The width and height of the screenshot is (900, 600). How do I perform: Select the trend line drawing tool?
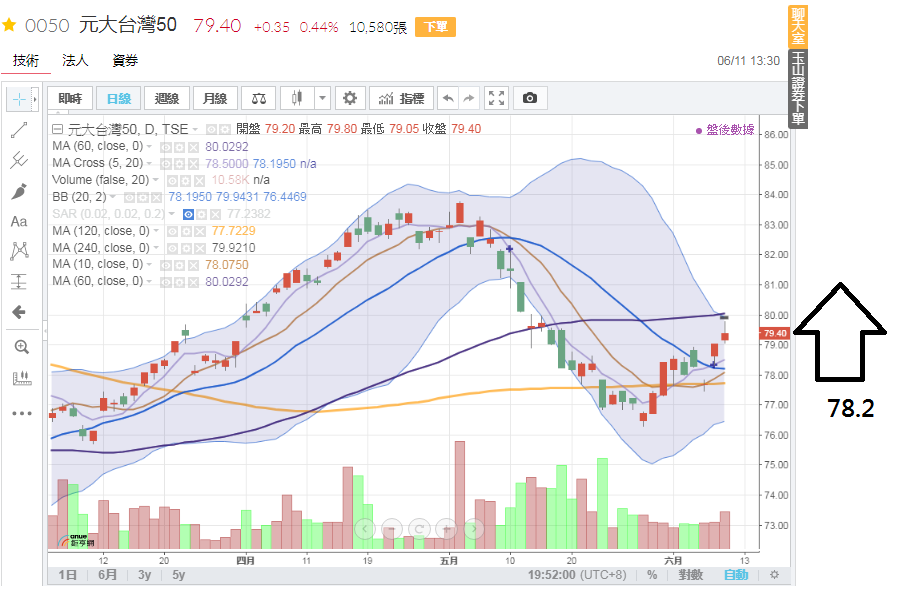19,129
